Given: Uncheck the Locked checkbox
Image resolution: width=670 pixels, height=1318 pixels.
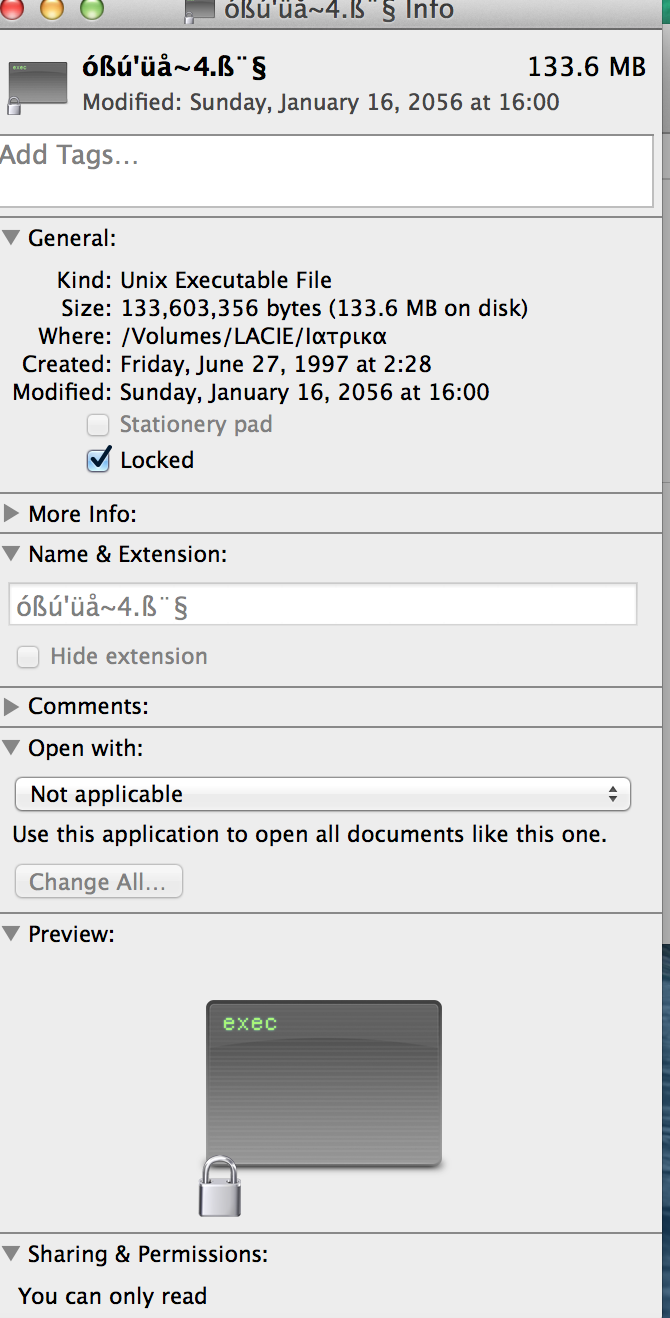Looking at the screenshot, I should pos(98,460).
